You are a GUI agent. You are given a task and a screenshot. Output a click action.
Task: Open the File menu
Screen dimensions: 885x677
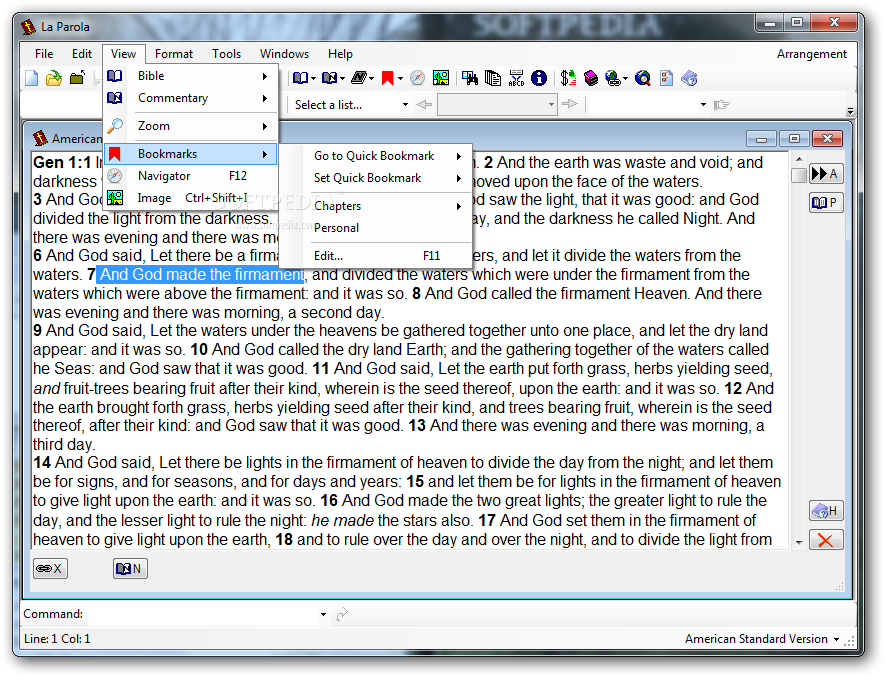[44, 54]
